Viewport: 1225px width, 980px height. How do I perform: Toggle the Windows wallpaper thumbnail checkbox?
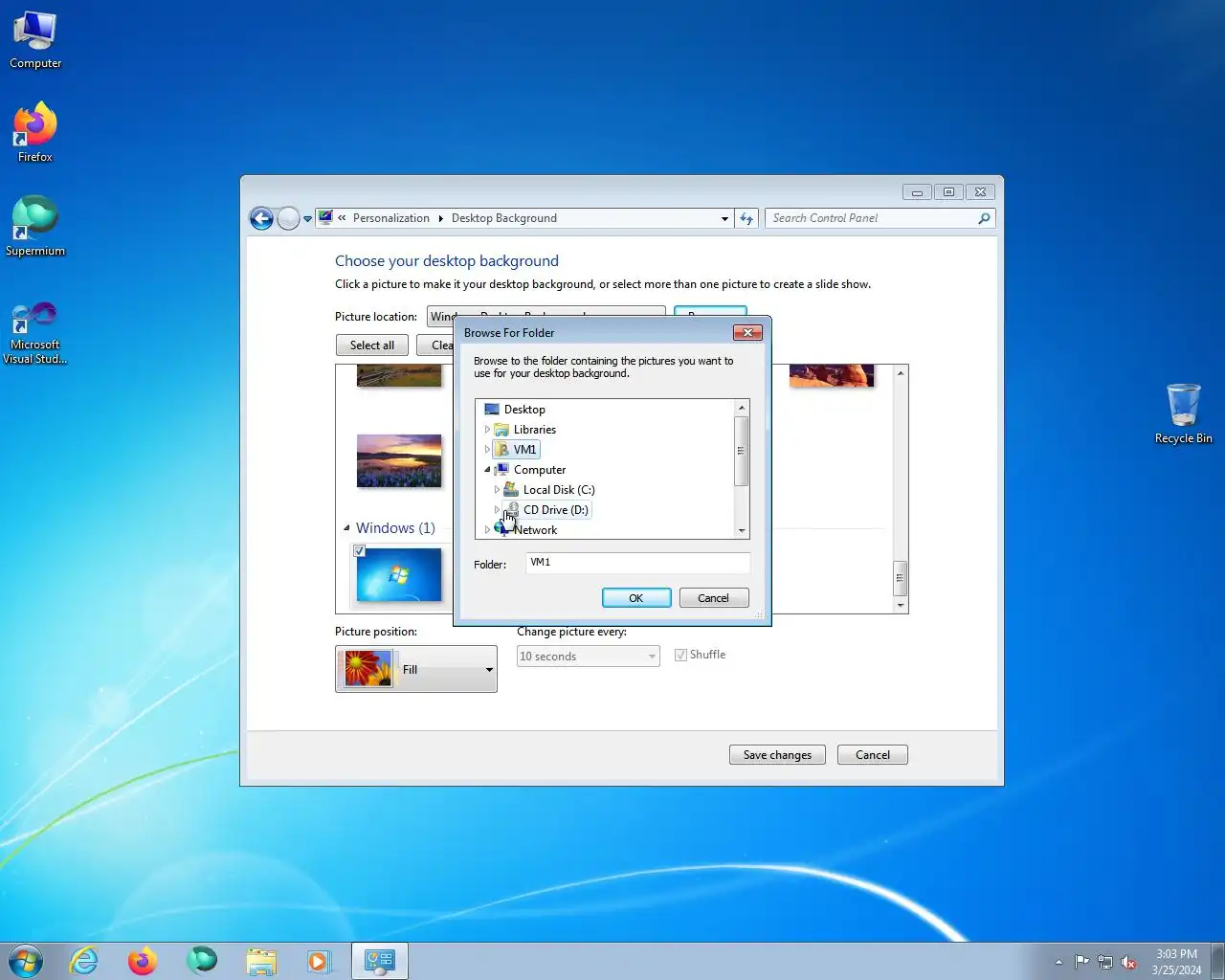pos(359,551)
